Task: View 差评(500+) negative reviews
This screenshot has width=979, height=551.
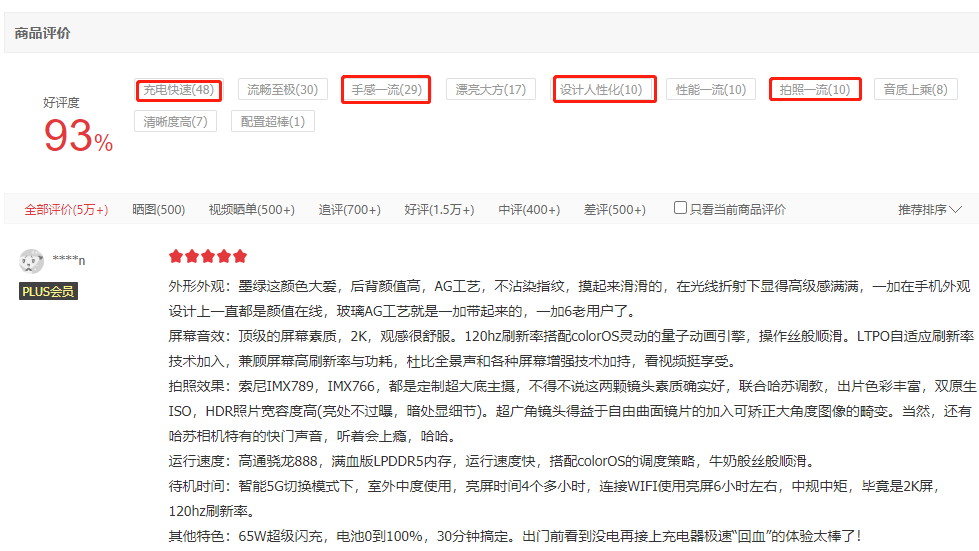Action: [x=615, y=210]
